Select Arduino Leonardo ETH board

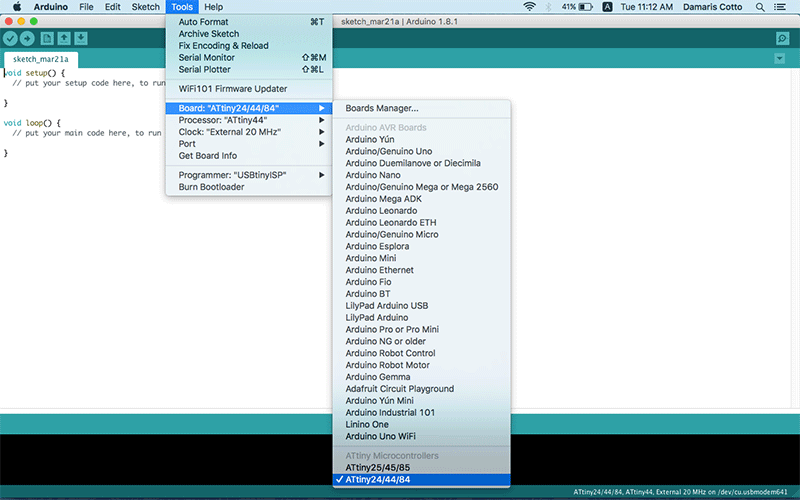(421, 222)
